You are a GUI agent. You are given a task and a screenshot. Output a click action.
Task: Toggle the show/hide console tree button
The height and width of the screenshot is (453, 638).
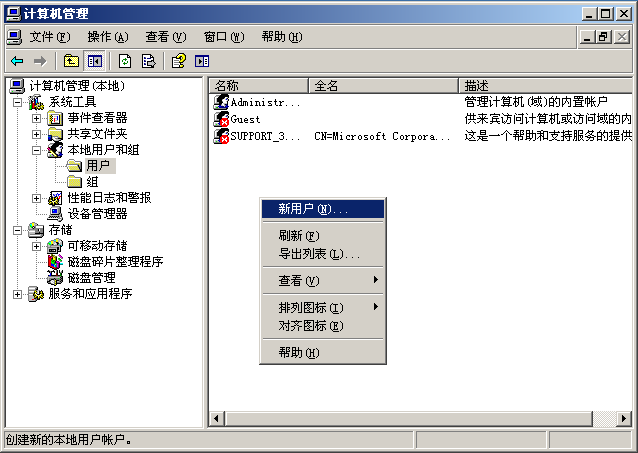(94, 61)
